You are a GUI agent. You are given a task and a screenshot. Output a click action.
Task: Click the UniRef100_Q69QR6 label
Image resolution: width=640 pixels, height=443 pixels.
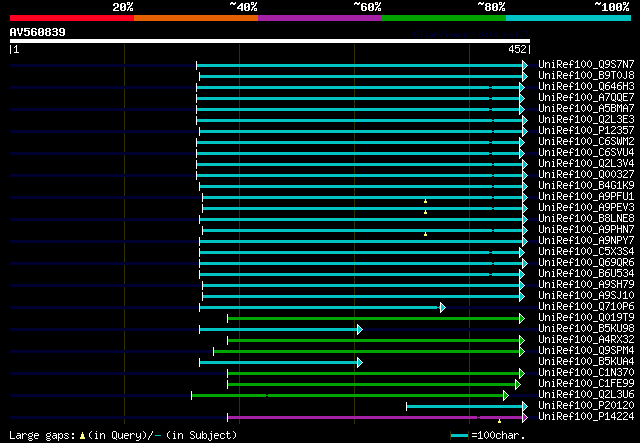pos(586,263)
